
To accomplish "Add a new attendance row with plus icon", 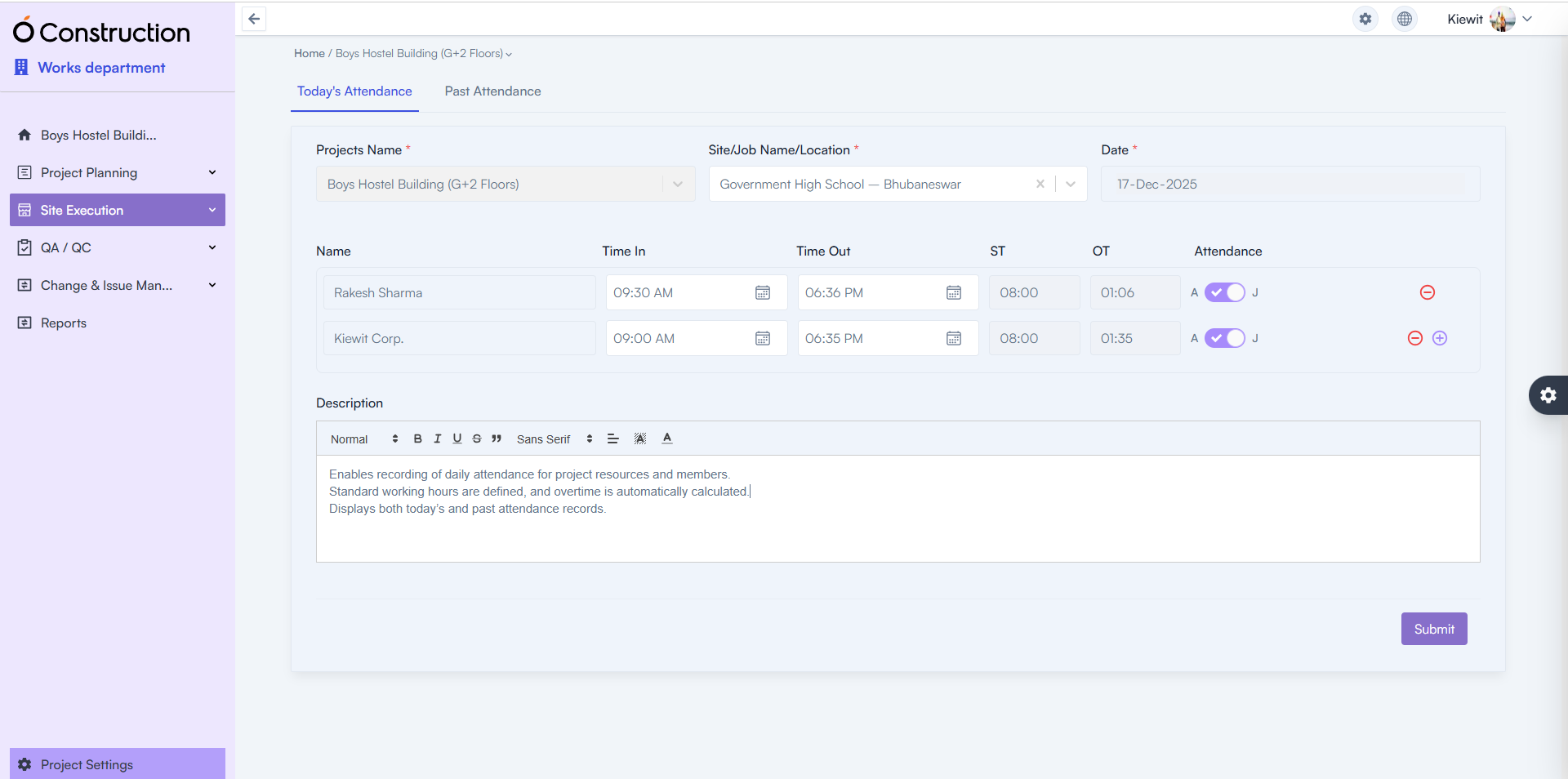I will [1440, 338].
